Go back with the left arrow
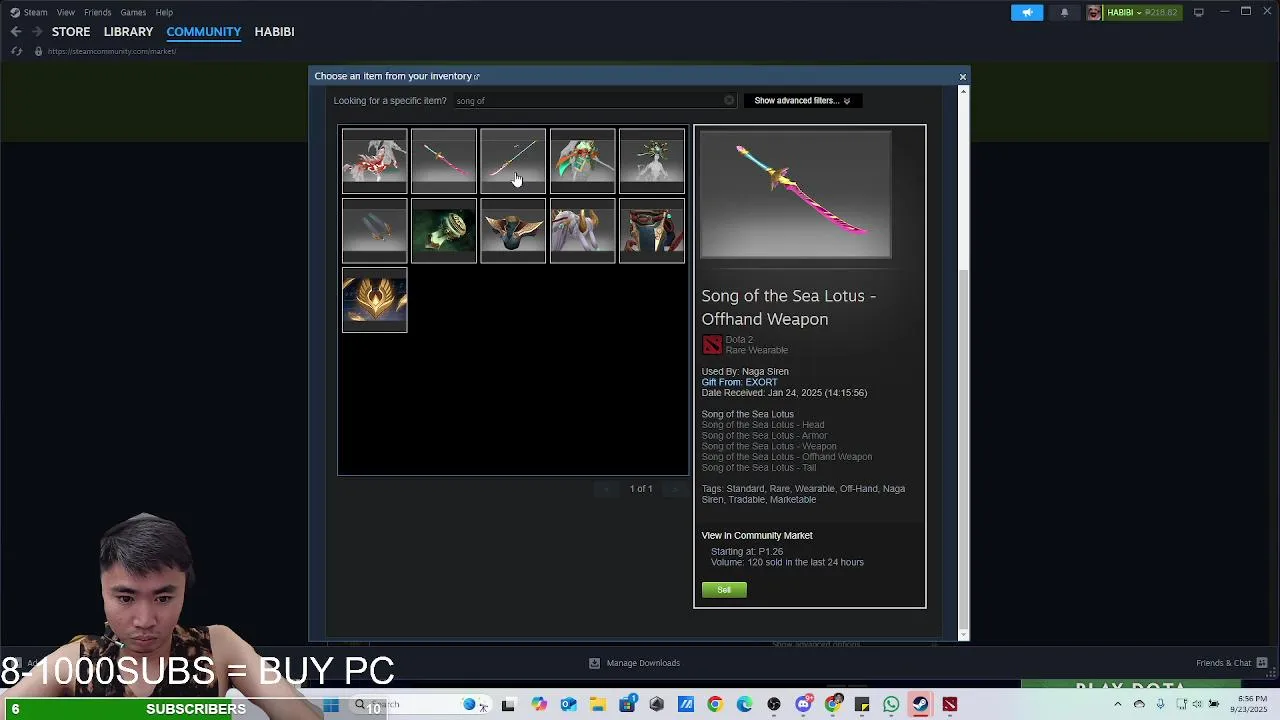 click(x=16, y=32)
